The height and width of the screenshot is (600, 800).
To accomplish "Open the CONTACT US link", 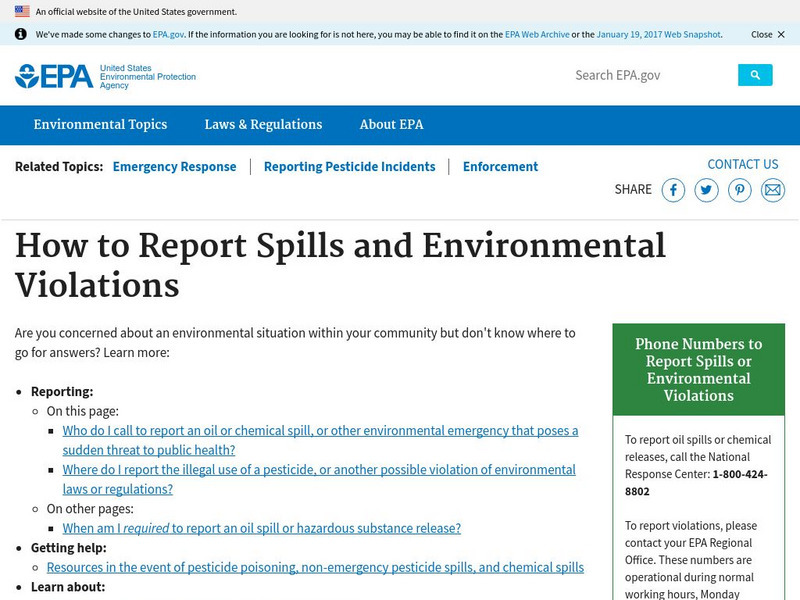I will [x=742, y=164].
